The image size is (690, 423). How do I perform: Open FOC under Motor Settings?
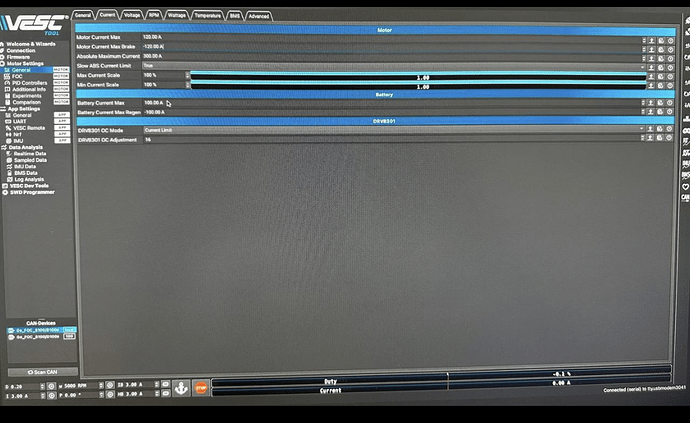pyautogui.click(x=17, y=77)
